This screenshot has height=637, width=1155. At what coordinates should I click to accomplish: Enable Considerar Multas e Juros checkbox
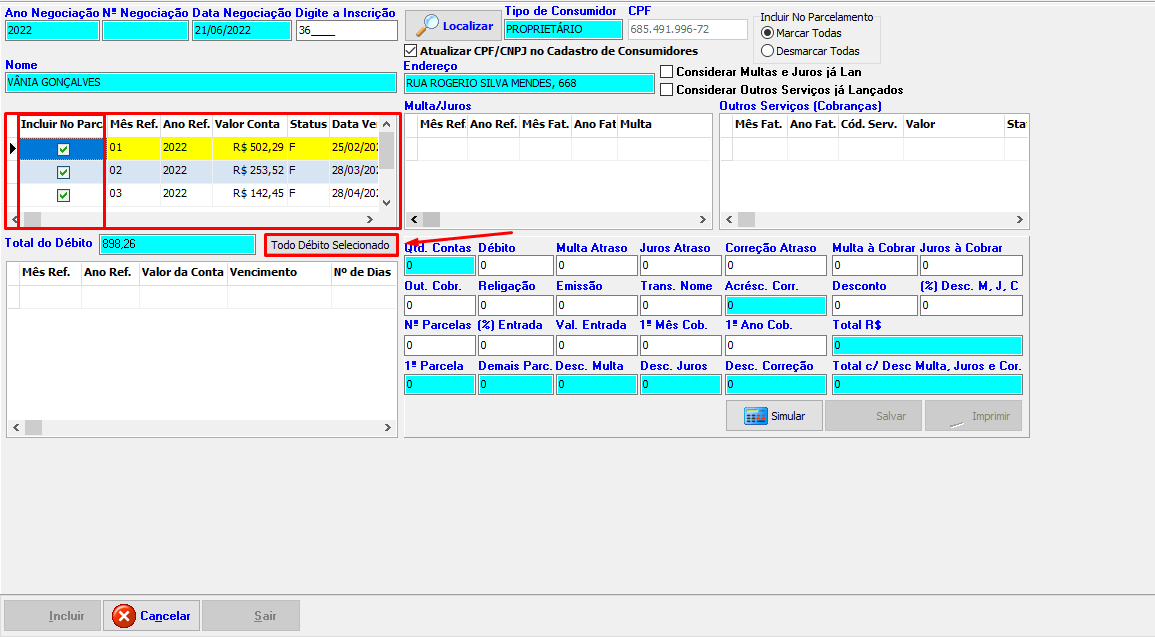coord(667,72)
